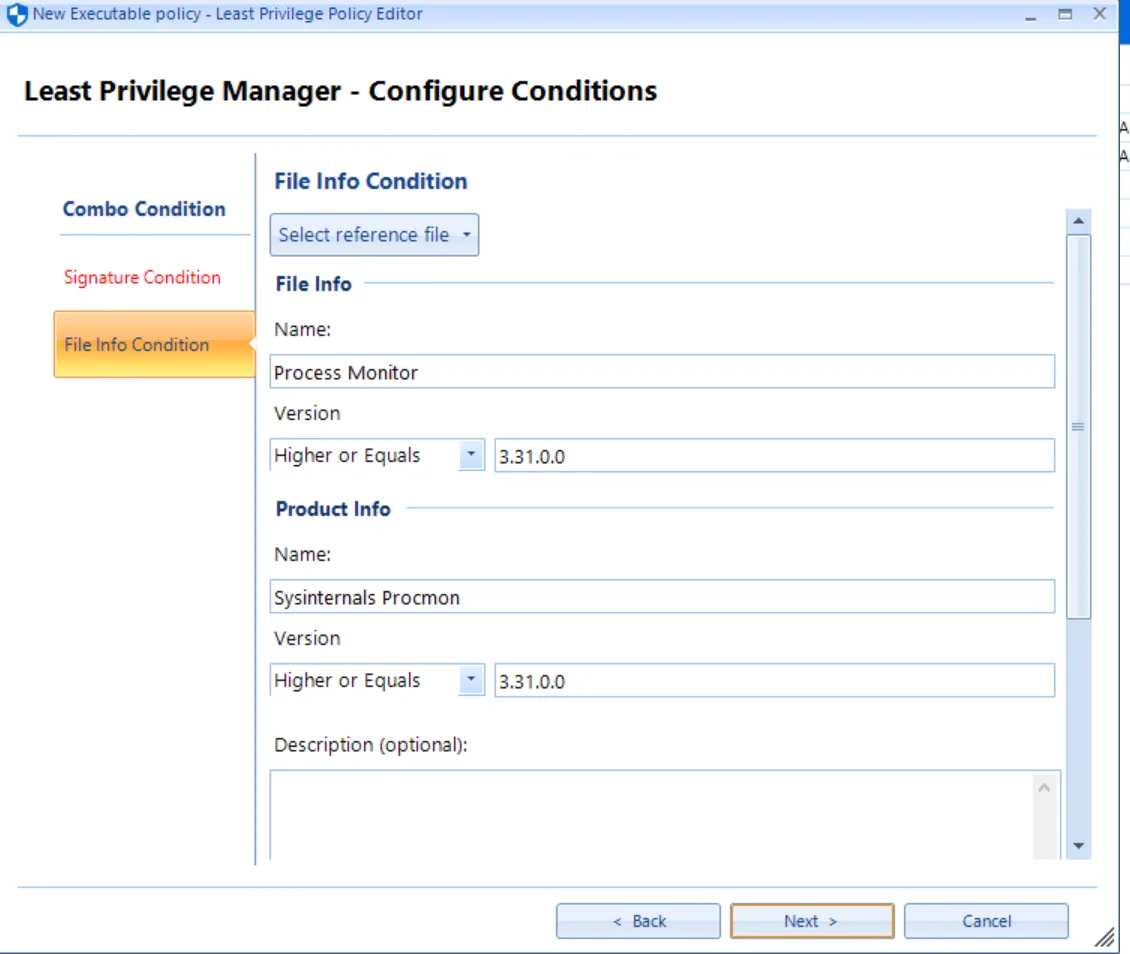Click the File Info Name field showing Process Monitor
The image size is (1130, 954).
point(660,371)
